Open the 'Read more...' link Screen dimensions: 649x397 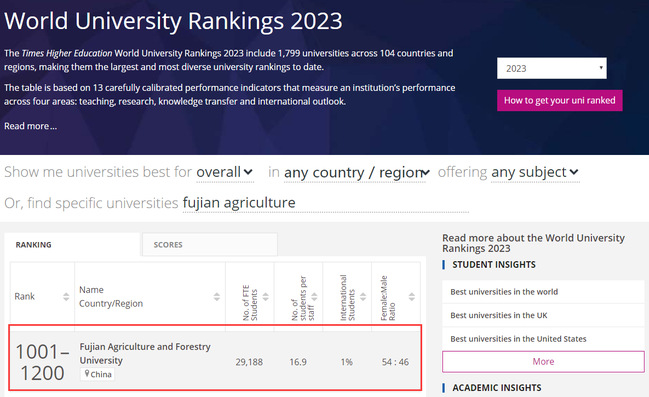pos(31,126)
